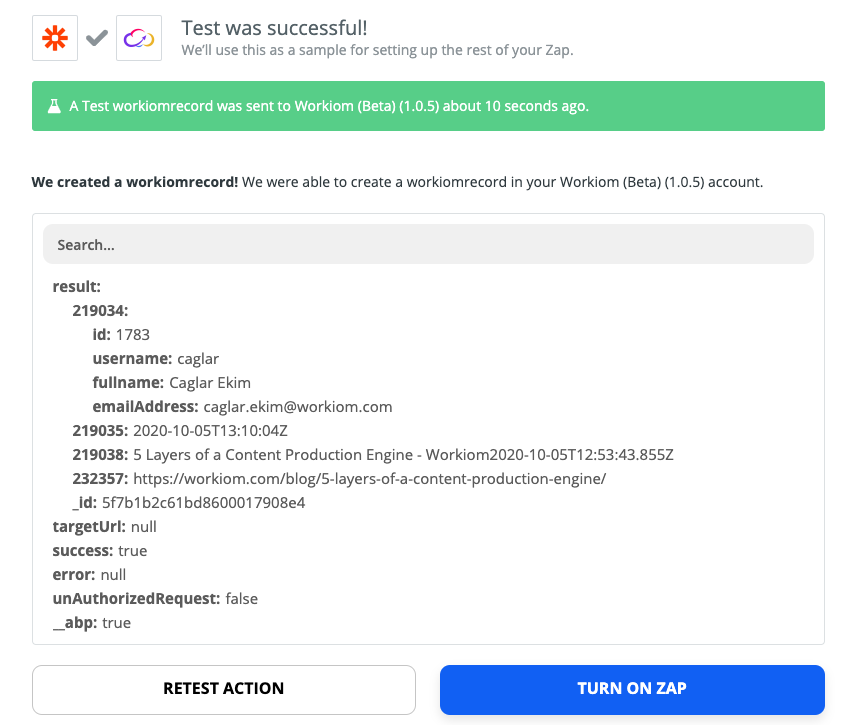Viewport: 858px width, 725px height.
Task: Select the emailAddress caglar.ekim@workiom.com value
Action: click(297, 407)
